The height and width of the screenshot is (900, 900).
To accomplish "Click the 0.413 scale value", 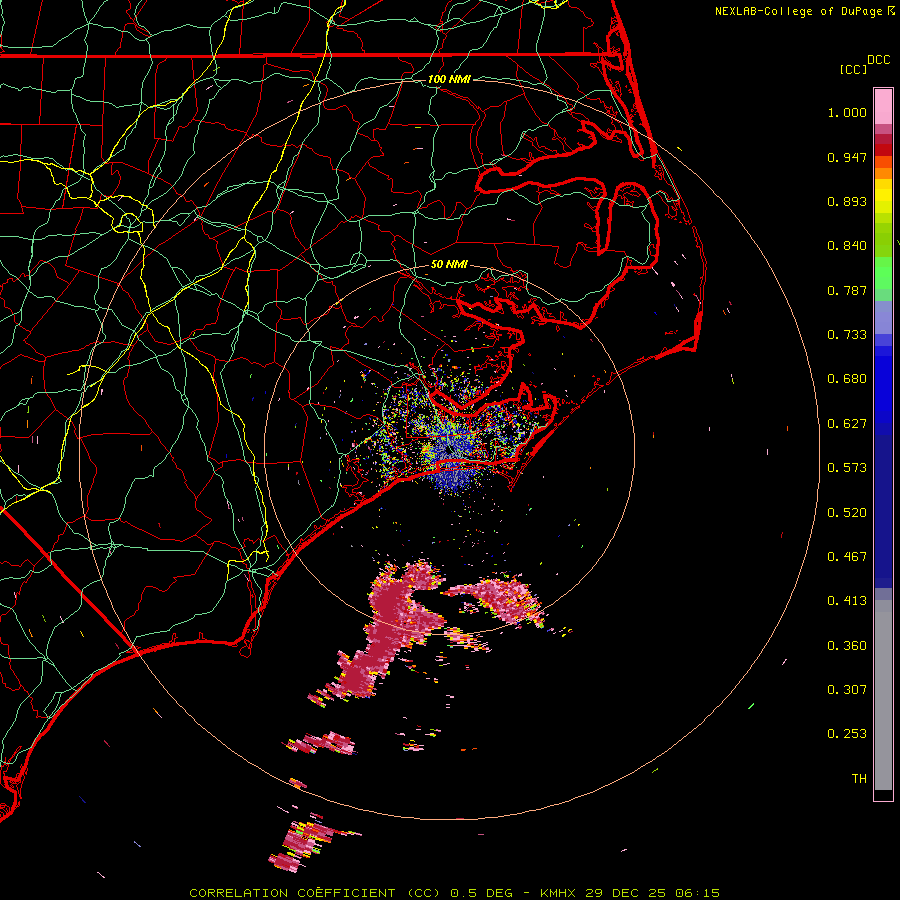I will (x=847, y=601).
